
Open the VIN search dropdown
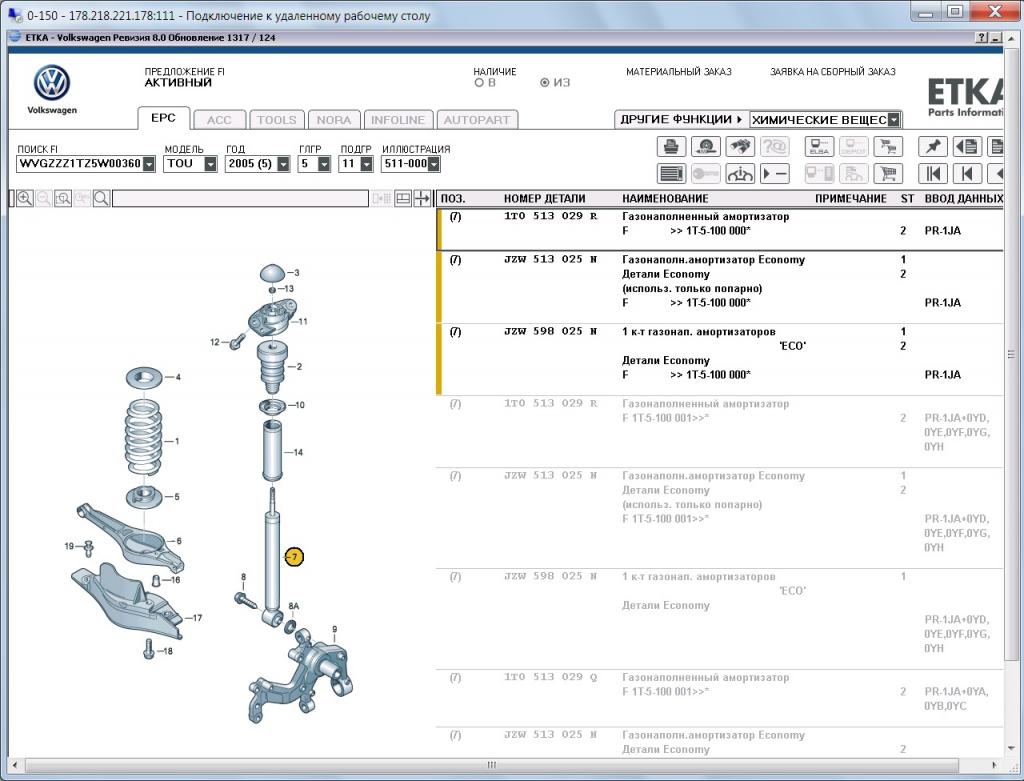click(149, 164)
